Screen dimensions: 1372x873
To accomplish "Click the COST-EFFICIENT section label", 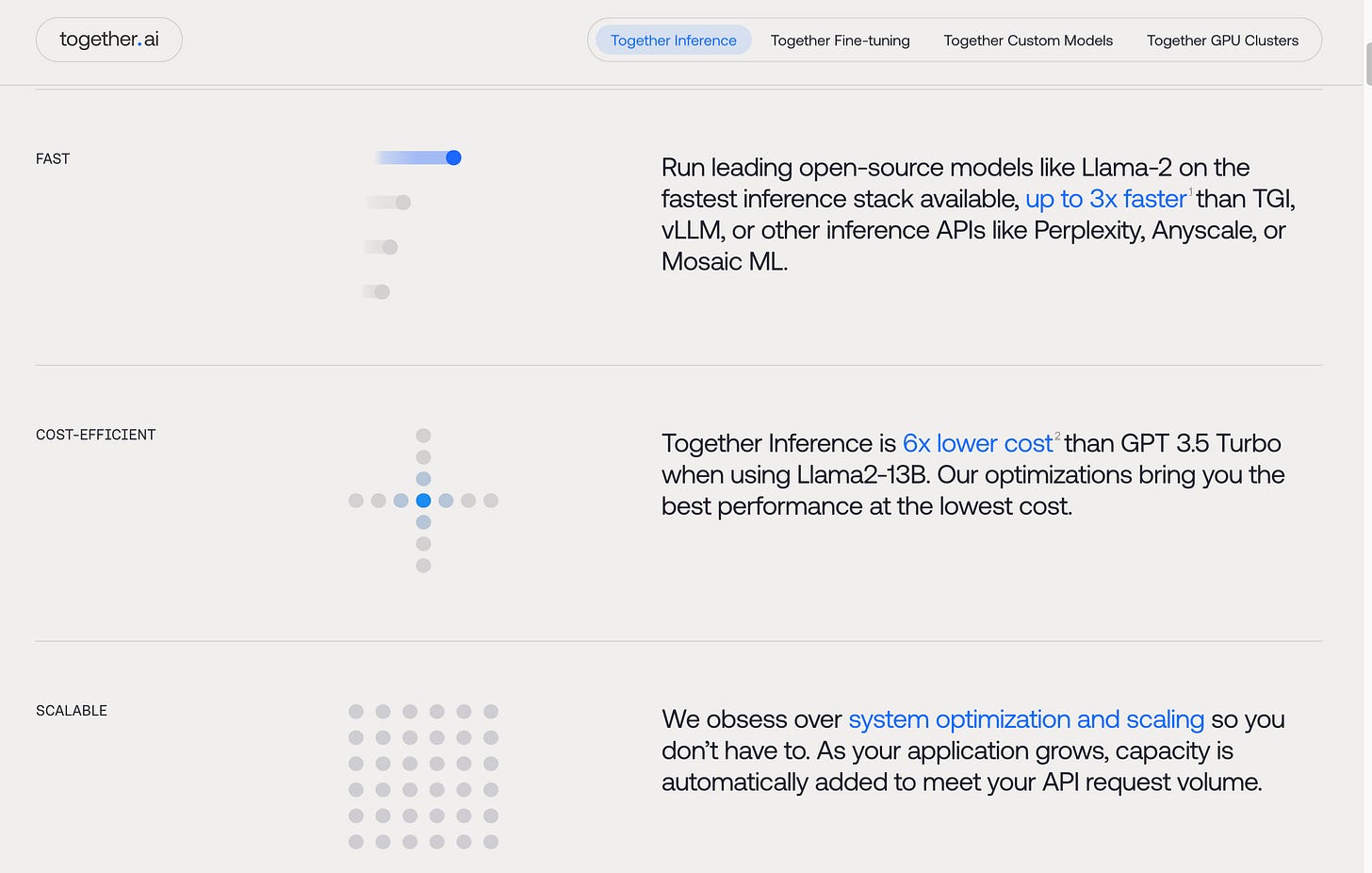I will (95, 435).
